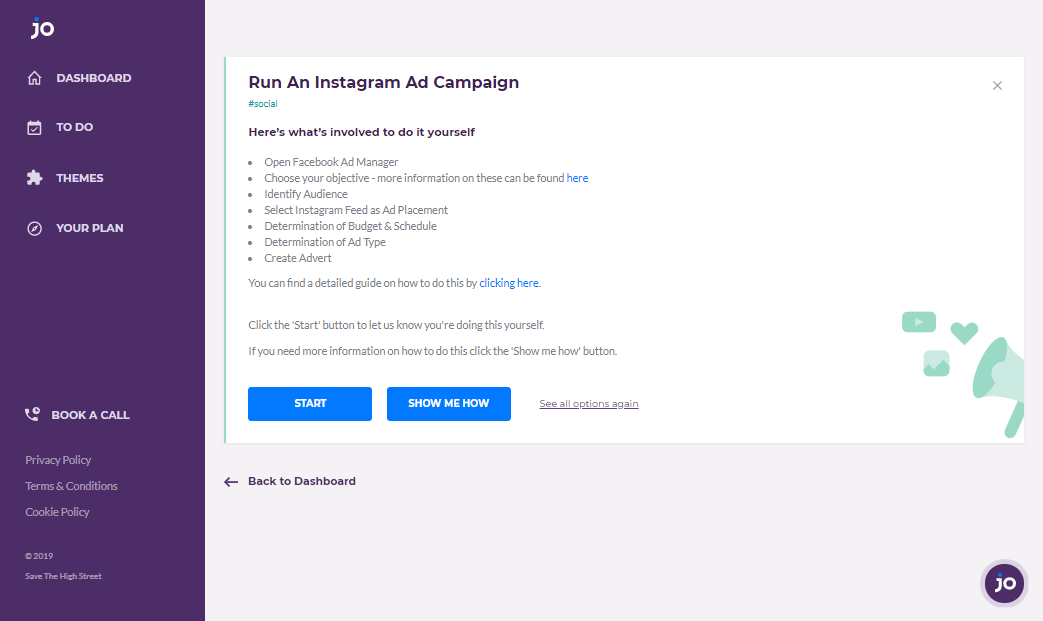Click the Themes puzzle piece icon
This screenshot has width=1043, height=621.
[x=35, y=178]
